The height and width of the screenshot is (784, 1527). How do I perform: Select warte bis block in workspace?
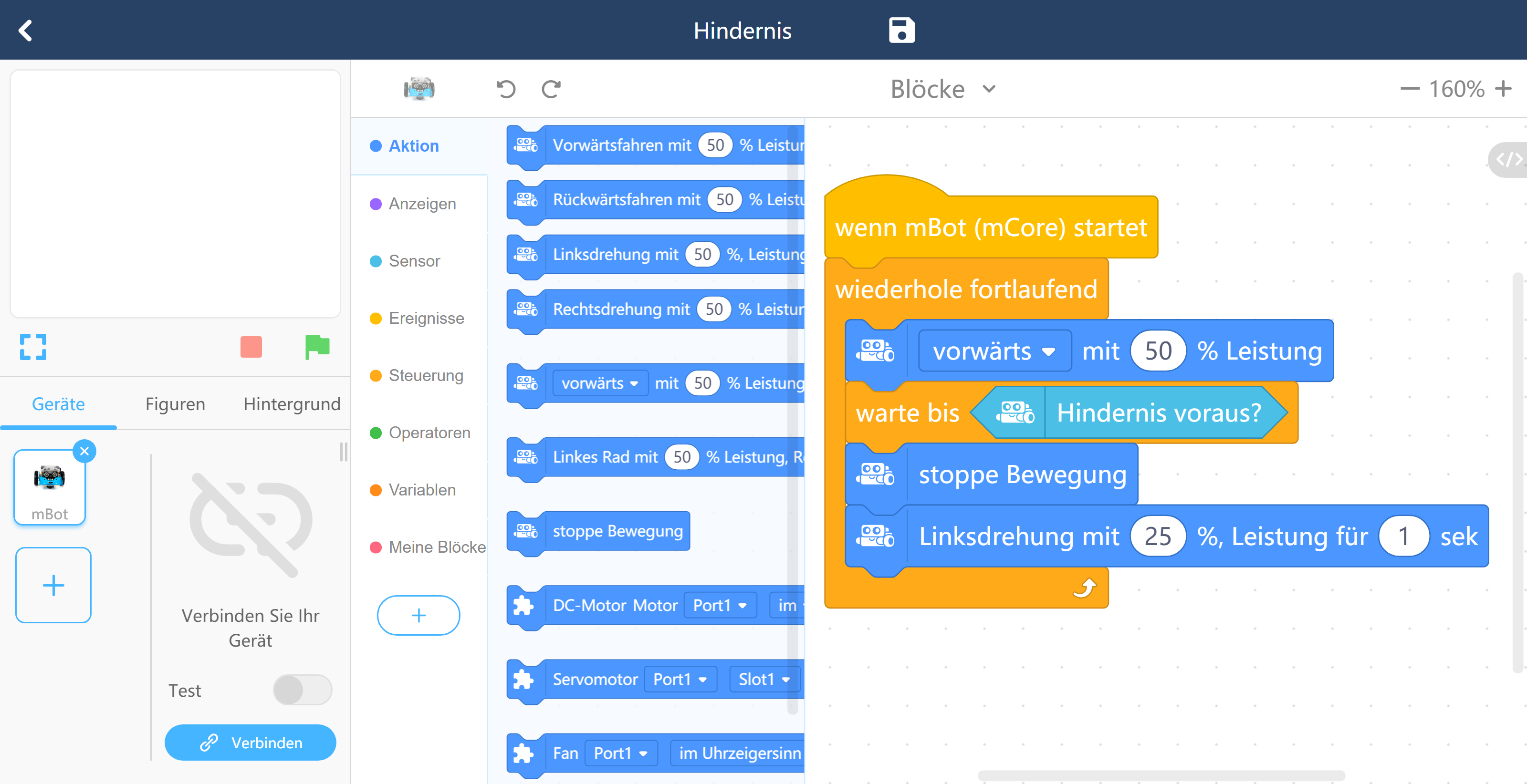click(908, 413)
